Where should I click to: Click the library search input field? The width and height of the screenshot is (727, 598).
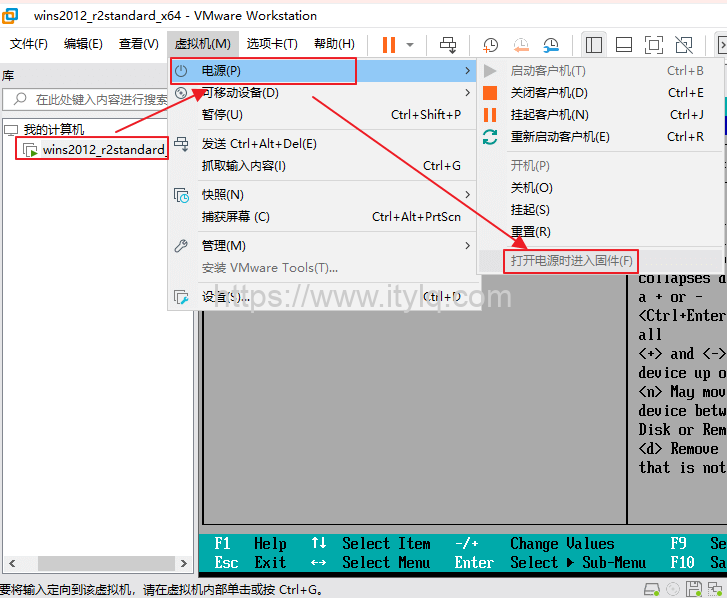(100, 99)
